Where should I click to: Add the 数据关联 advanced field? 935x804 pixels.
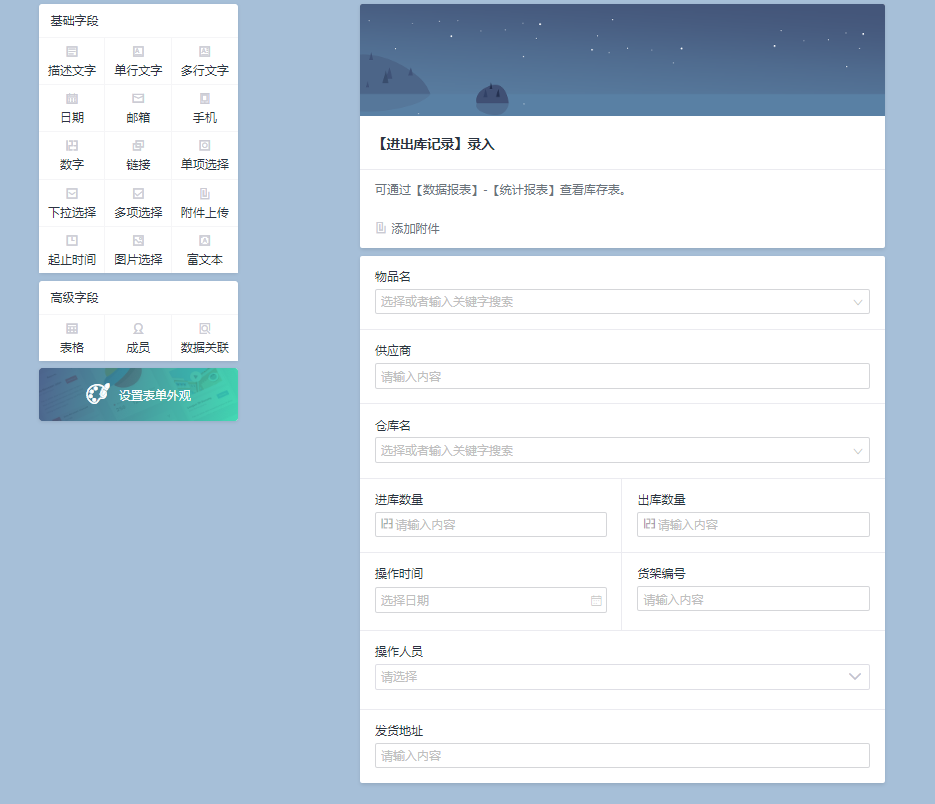[x=205, y=338]
